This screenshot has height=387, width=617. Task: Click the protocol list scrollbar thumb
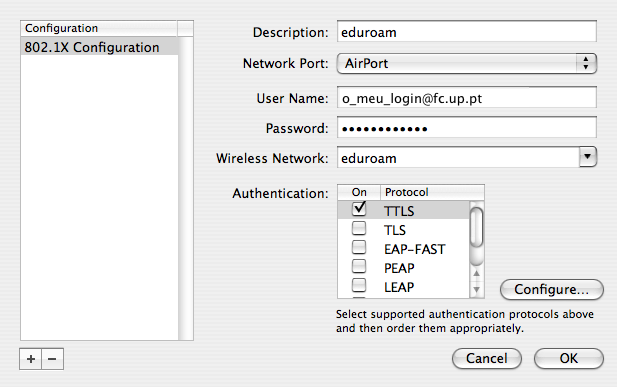pyautogui.click(x=477, y=227)
